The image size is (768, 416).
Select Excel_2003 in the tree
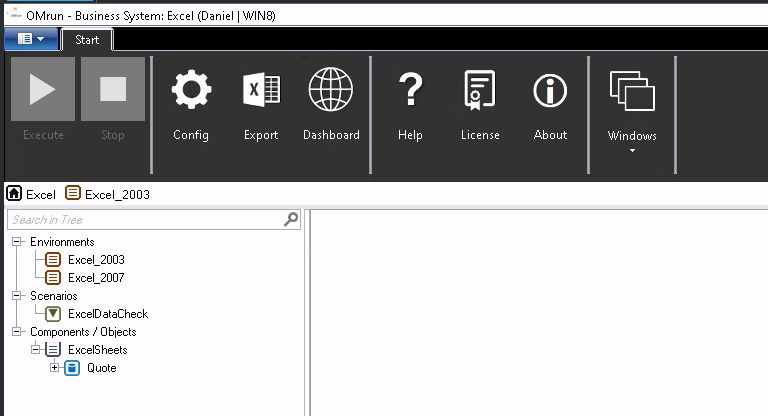(x=96, y=260)
